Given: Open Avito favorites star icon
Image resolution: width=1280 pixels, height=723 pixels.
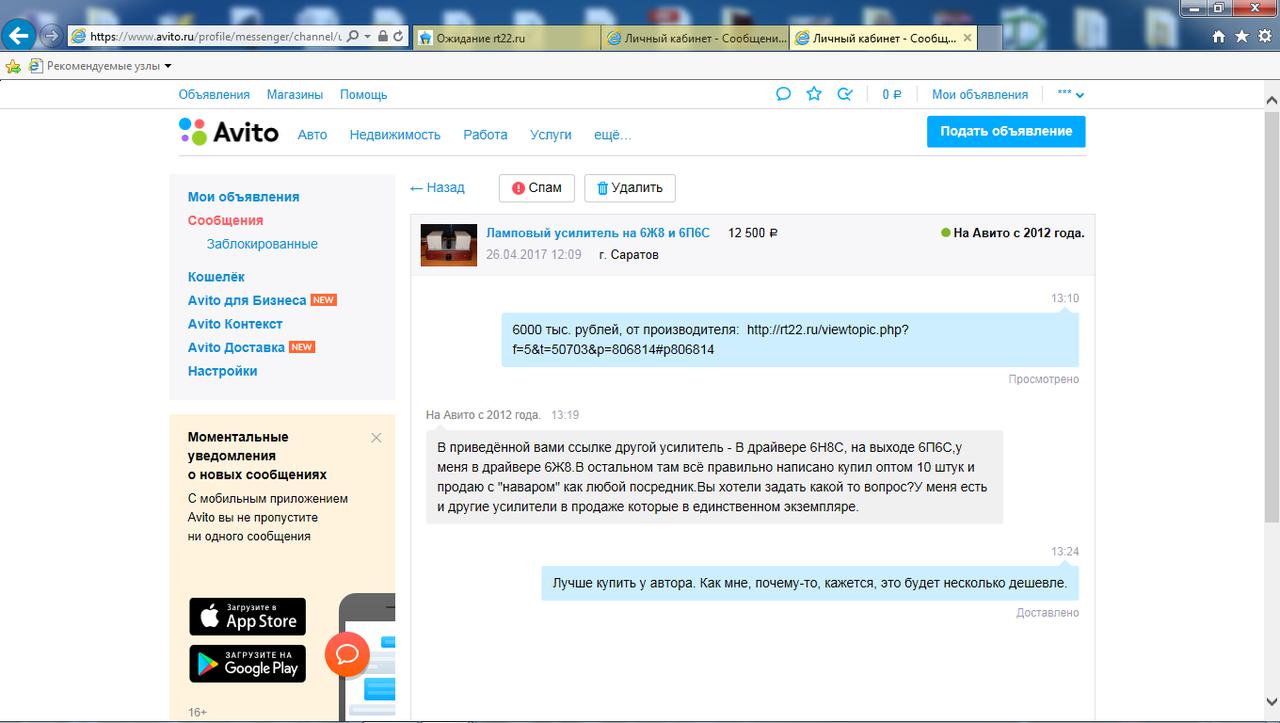Looking at the screenshot, I should 814,94.
